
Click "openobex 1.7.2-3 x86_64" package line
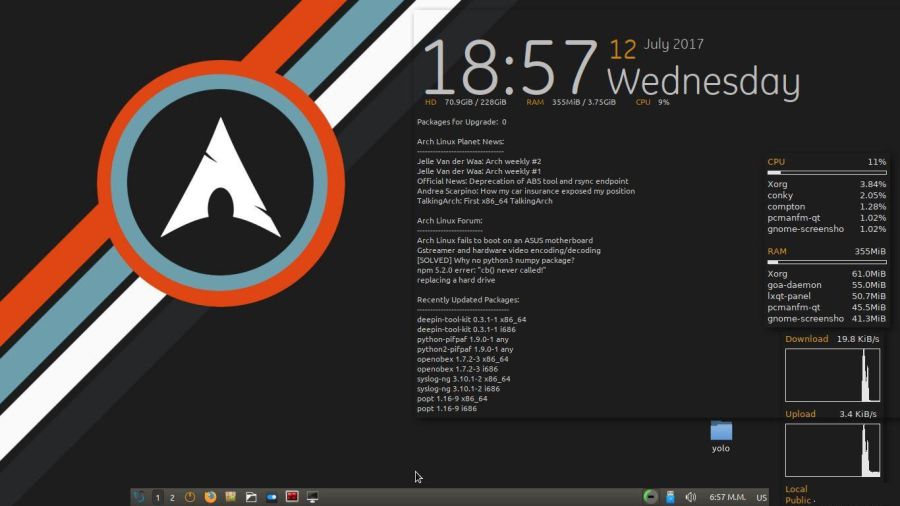click(x=463, y=359)
